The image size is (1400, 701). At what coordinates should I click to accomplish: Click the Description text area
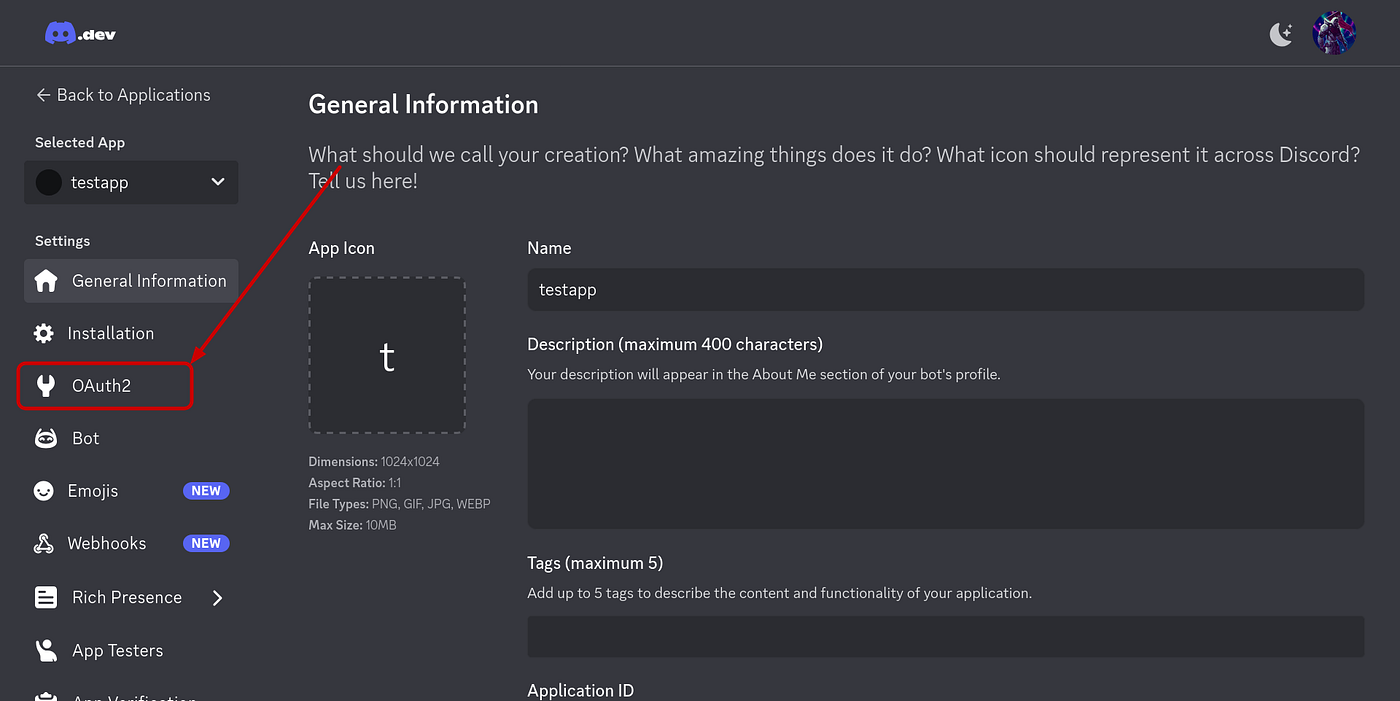(x=945, y=464)
